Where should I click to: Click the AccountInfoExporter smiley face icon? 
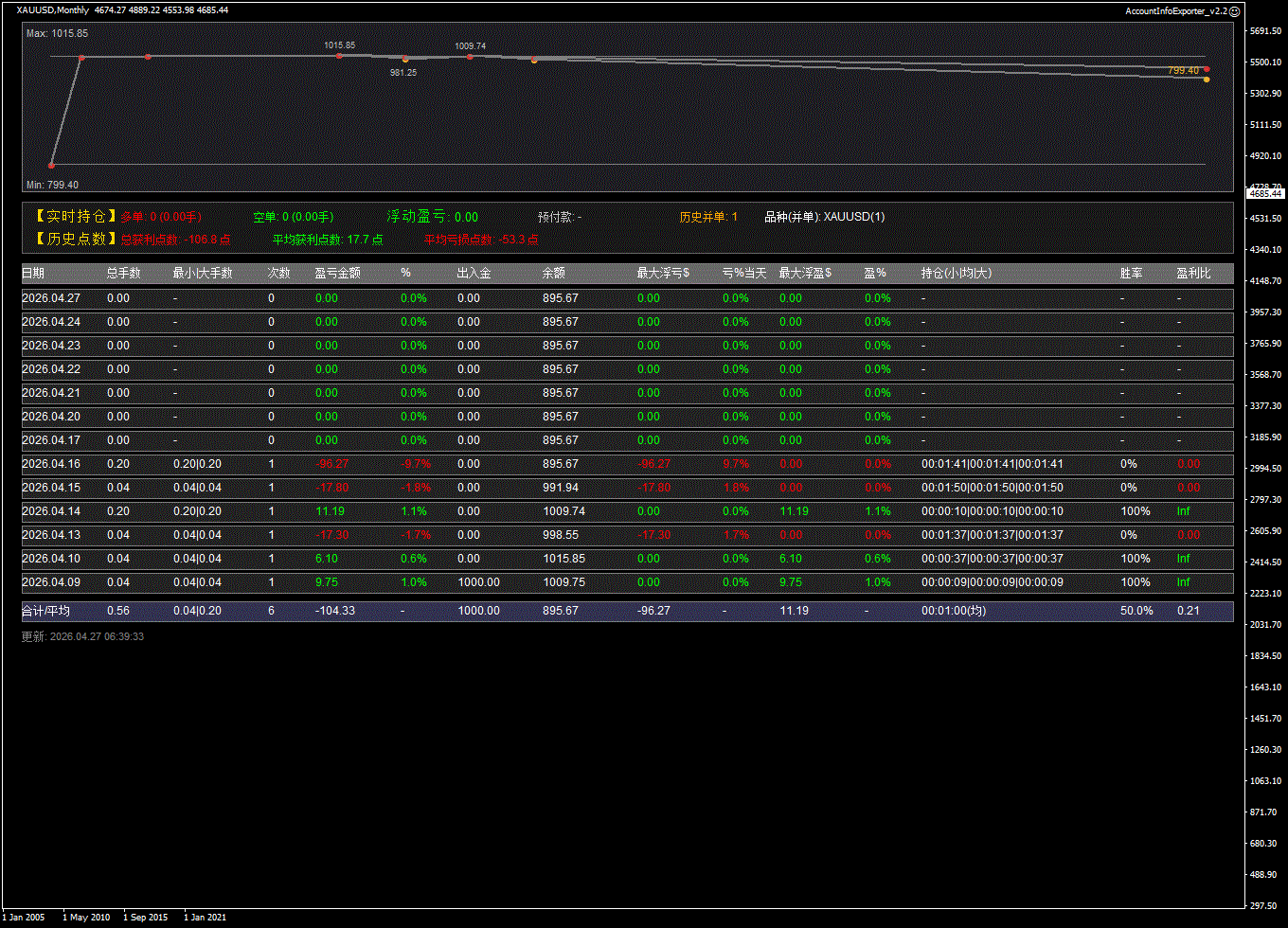pos(1235,10)
